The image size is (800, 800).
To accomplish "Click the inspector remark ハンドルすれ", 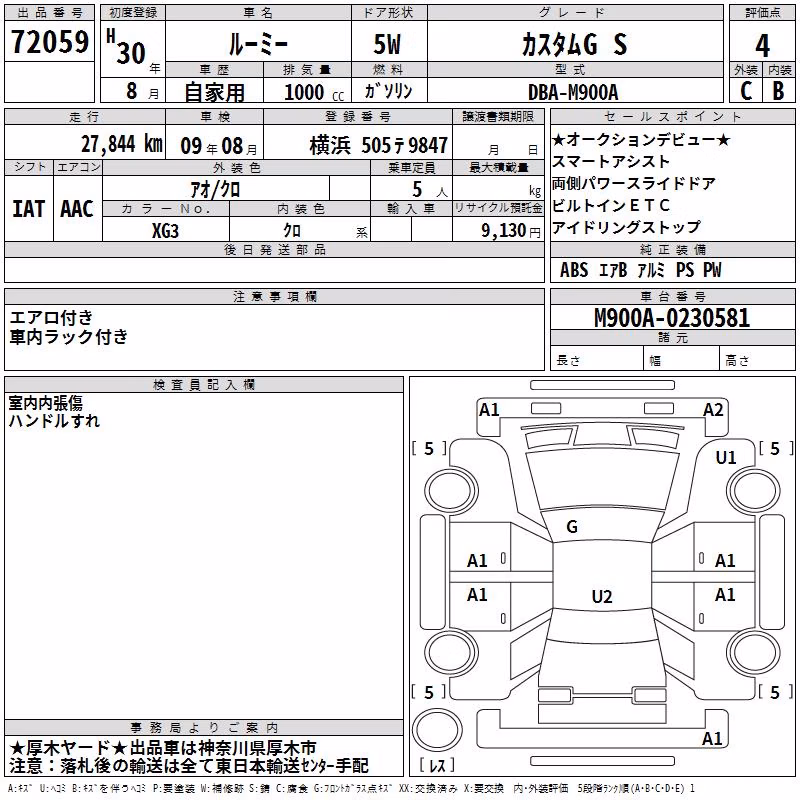I will click(x=54, y=421).
